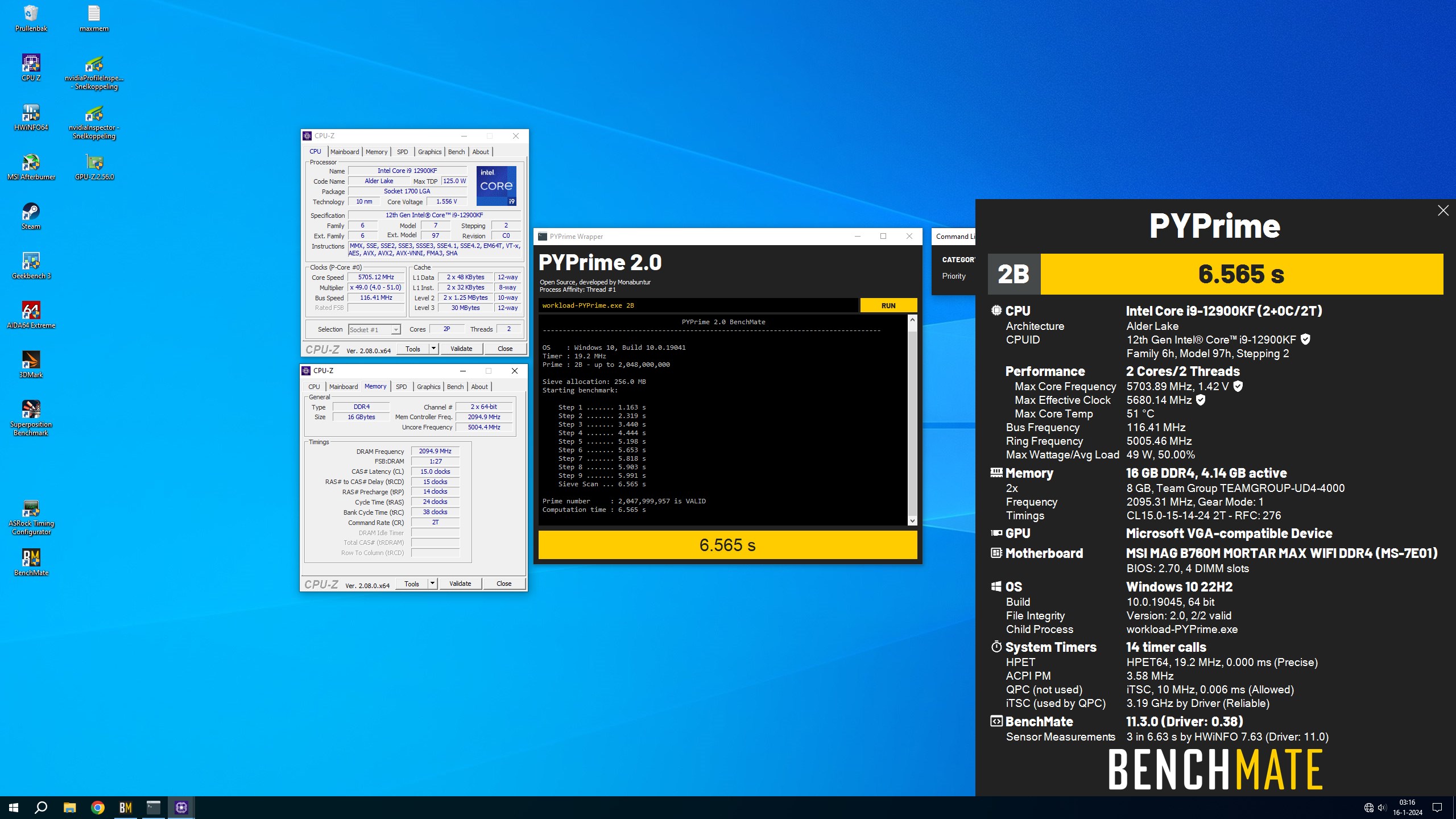Click the Intel Core i9 logo in CPU-Z

pos(496,185)
